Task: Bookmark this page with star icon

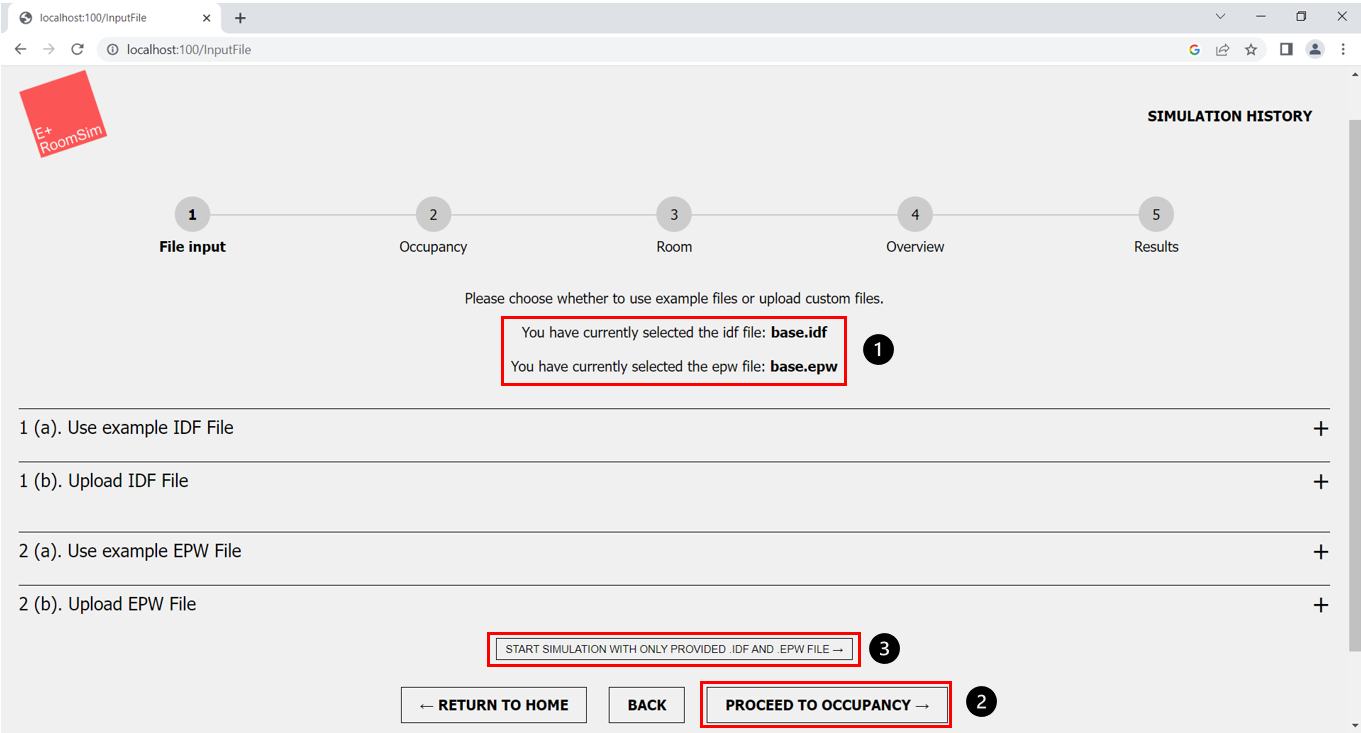Action: (1250, 49)
